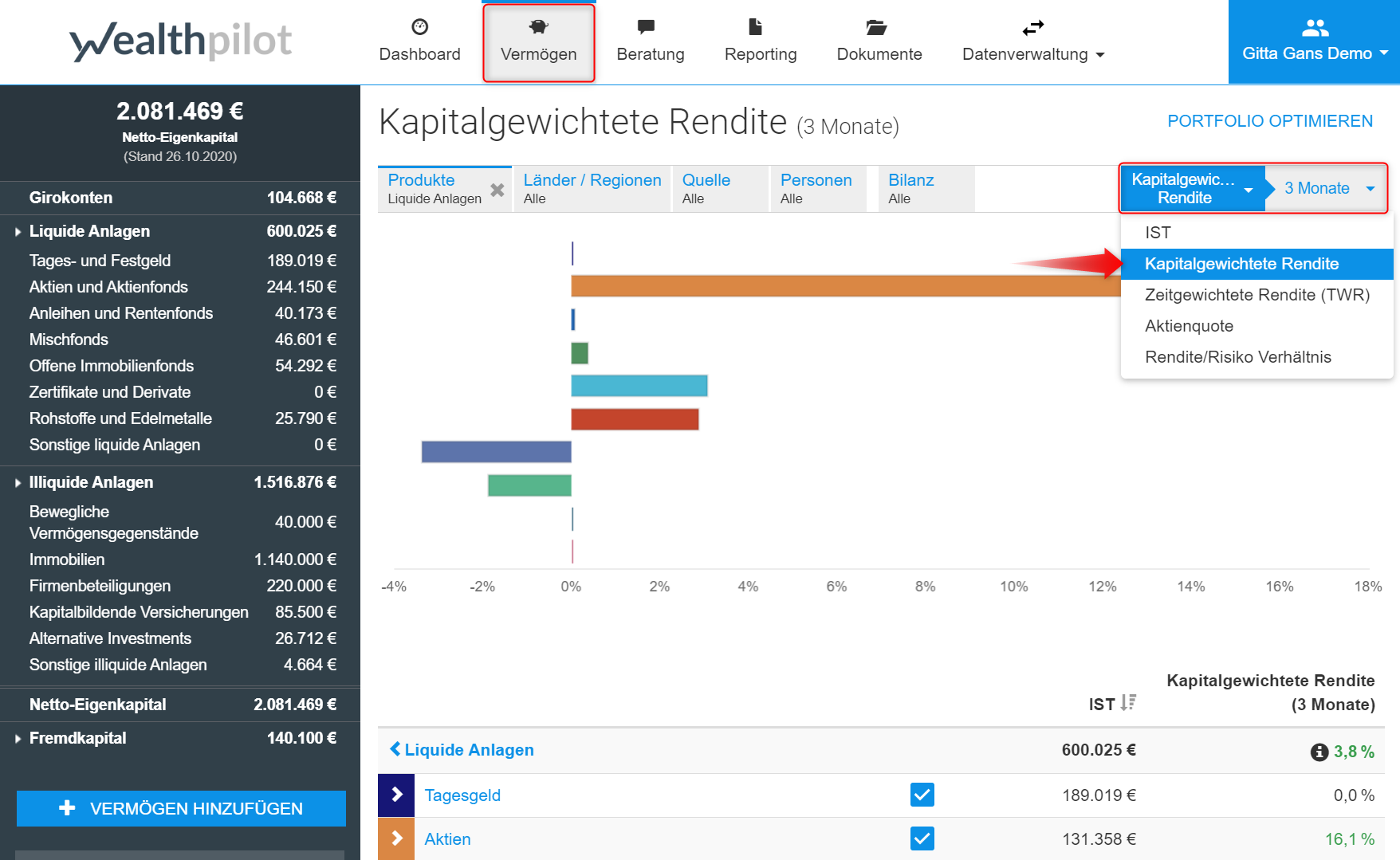Open the Personen filter tab

(x=819, y=189)
